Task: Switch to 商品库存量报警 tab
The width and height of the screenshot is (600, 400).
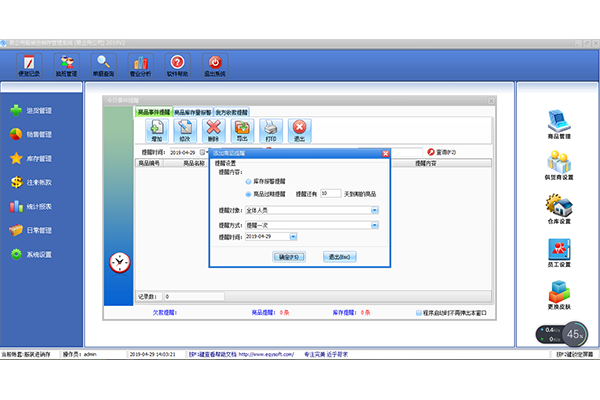Action: [x=193, y=112]
